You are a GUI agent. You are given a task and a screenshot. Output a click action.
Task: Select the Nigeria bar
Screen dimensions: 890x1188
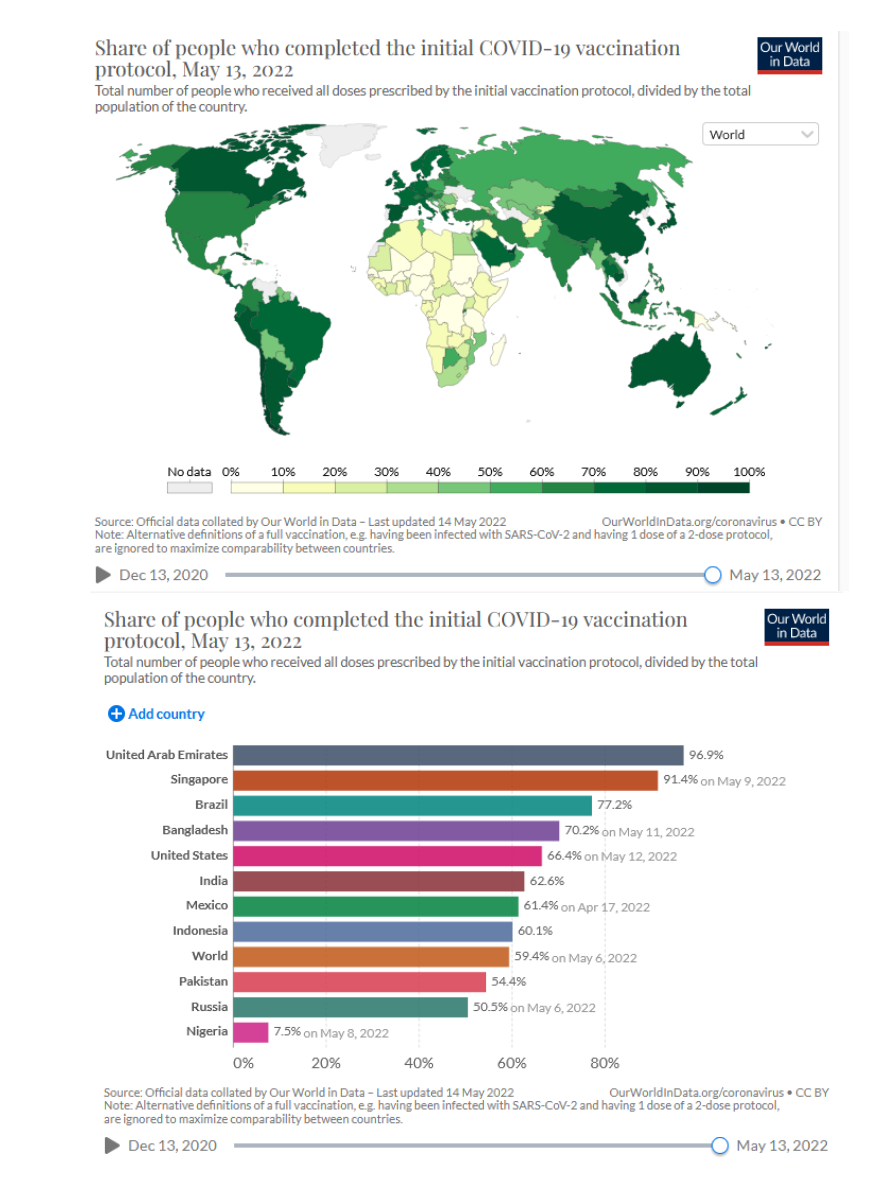pos(251,1032)
